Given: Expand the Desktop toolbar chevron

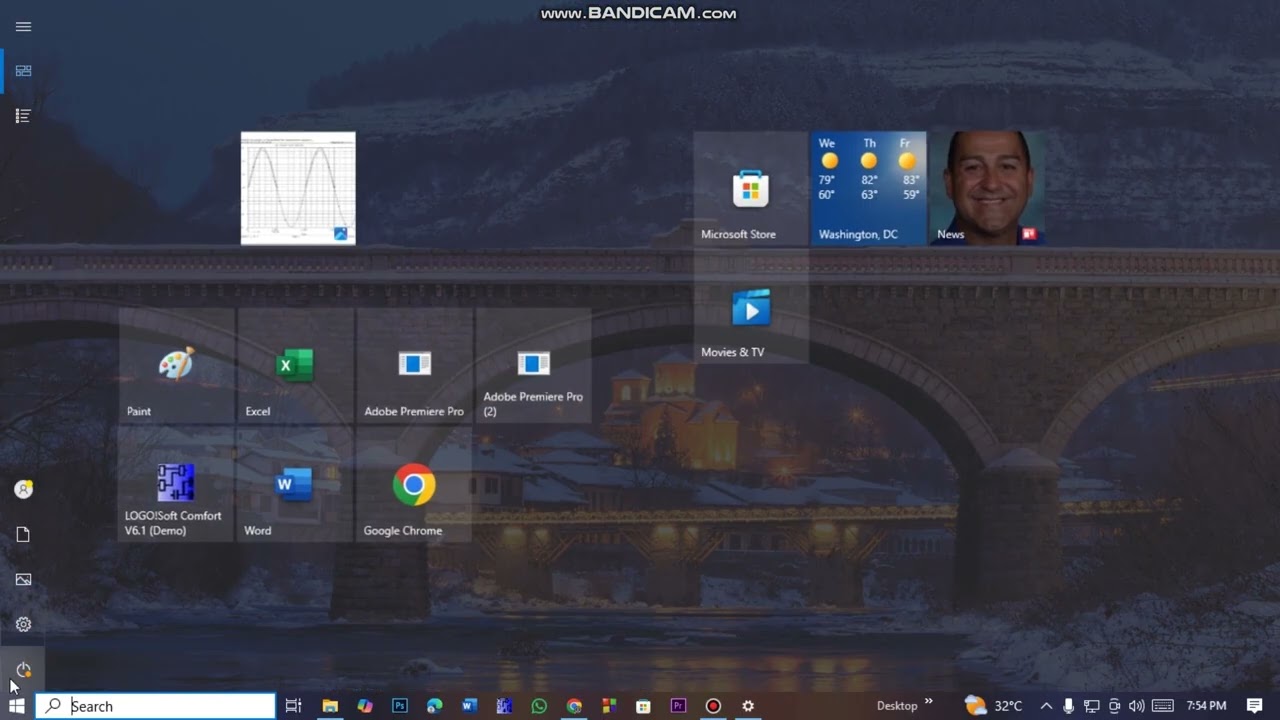Looking at the screenshot, I should point(928,702).
